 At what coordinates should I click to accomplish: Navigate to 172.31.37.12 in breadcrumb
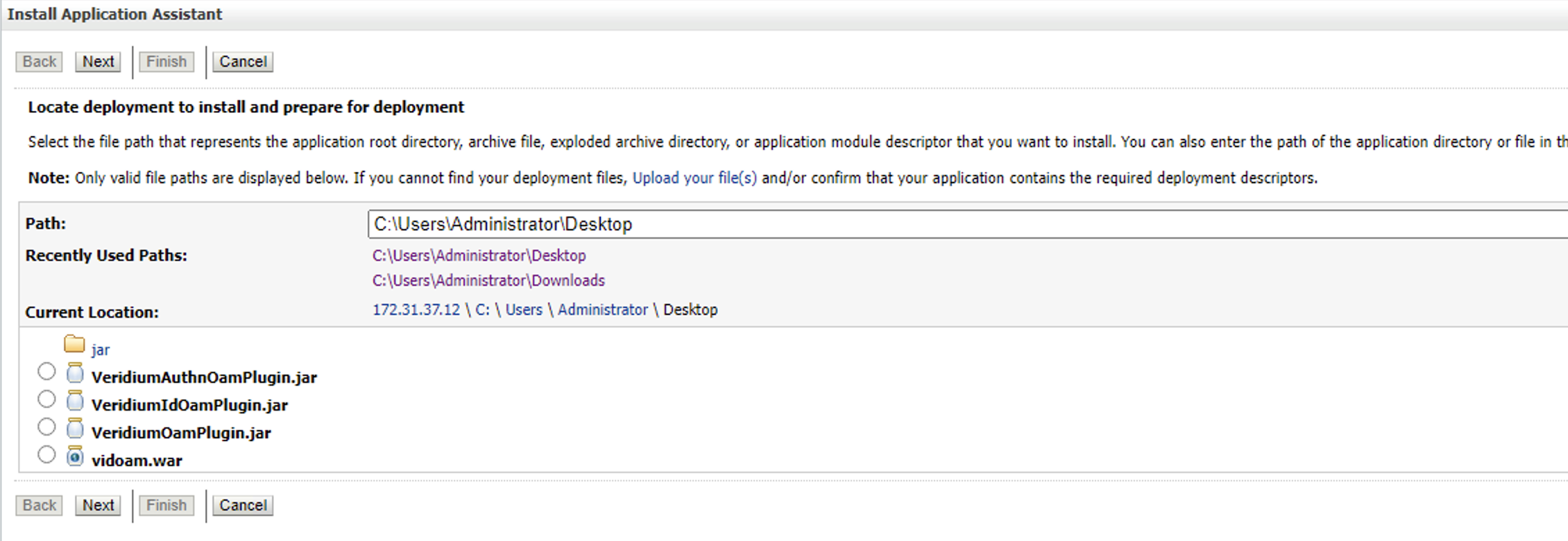(416, 310)
